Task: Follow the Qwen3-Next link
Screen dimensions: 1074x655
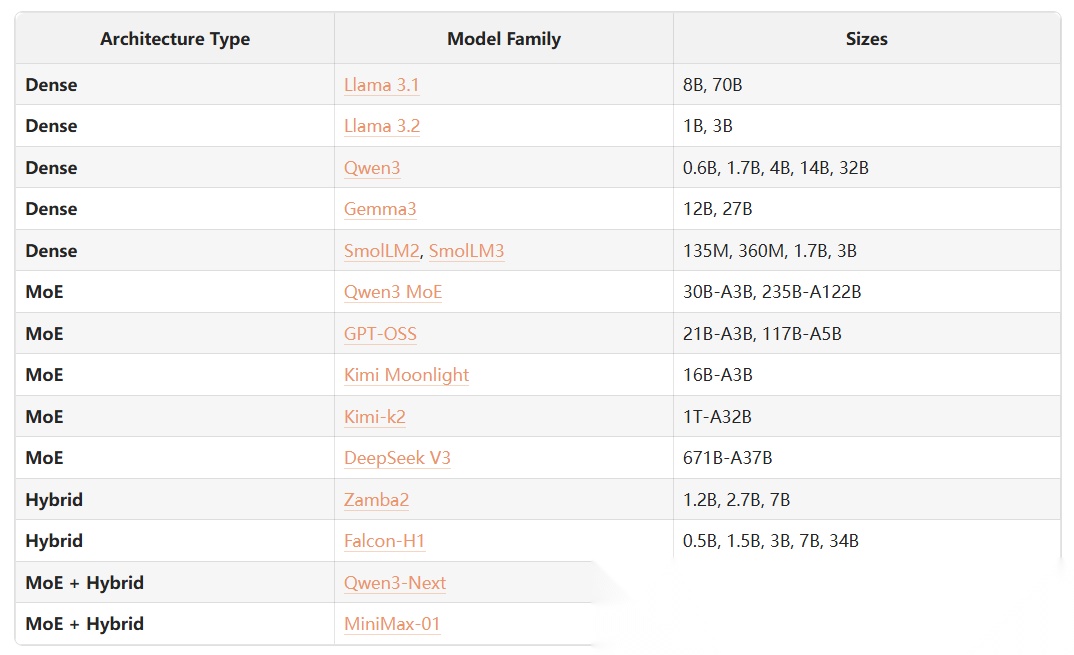Action: coord(395,583)
